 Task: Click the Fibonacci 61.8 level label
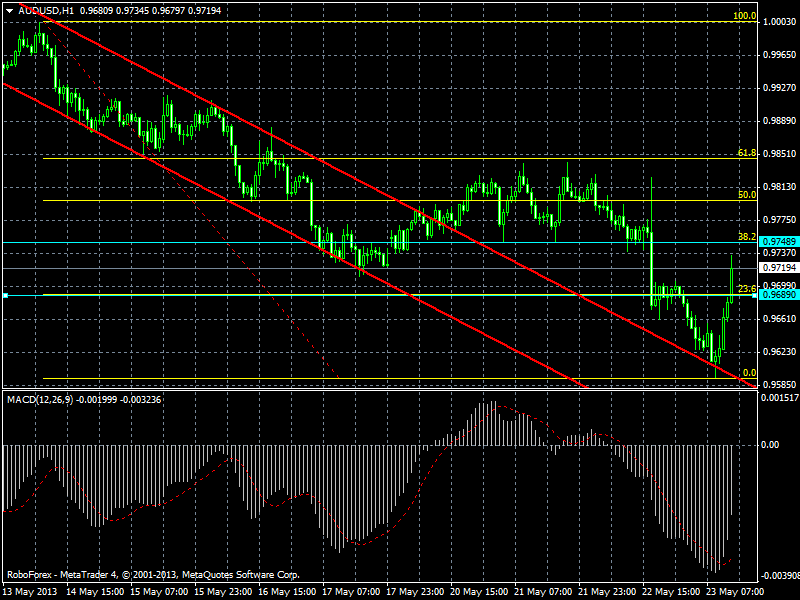pos(747,153)
